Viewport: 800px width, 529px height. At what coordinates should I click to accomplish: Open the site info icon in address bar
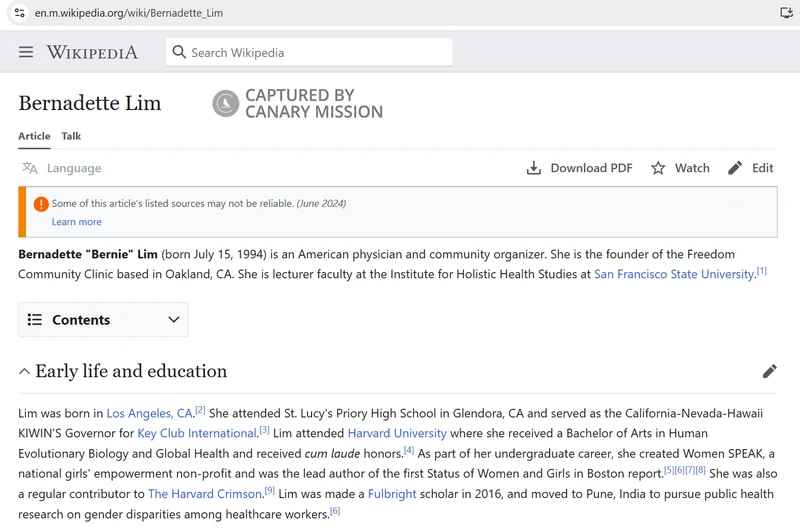tap(19, 13)
